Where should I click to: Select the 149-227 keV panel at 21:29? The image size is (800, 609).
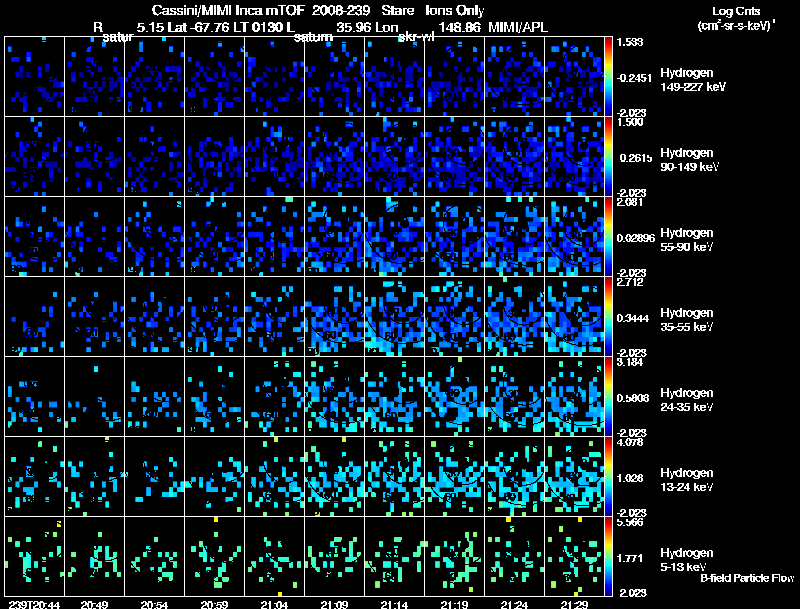click(574, 77)
